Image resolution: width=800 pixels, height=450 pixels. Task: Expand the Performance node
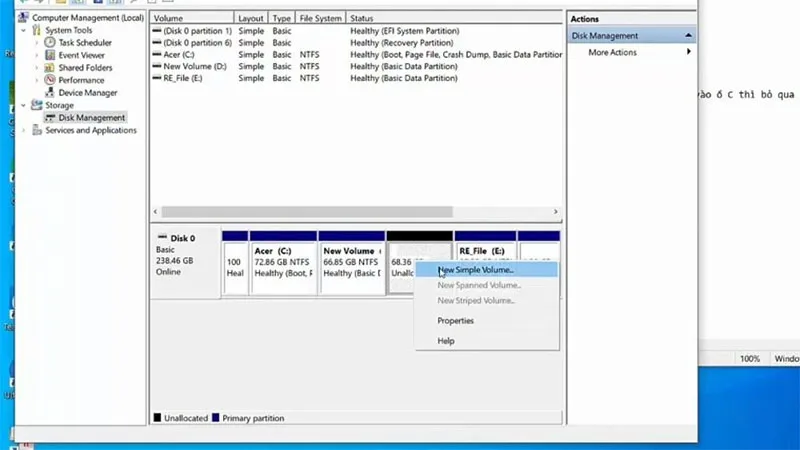(x=37, y=80)
